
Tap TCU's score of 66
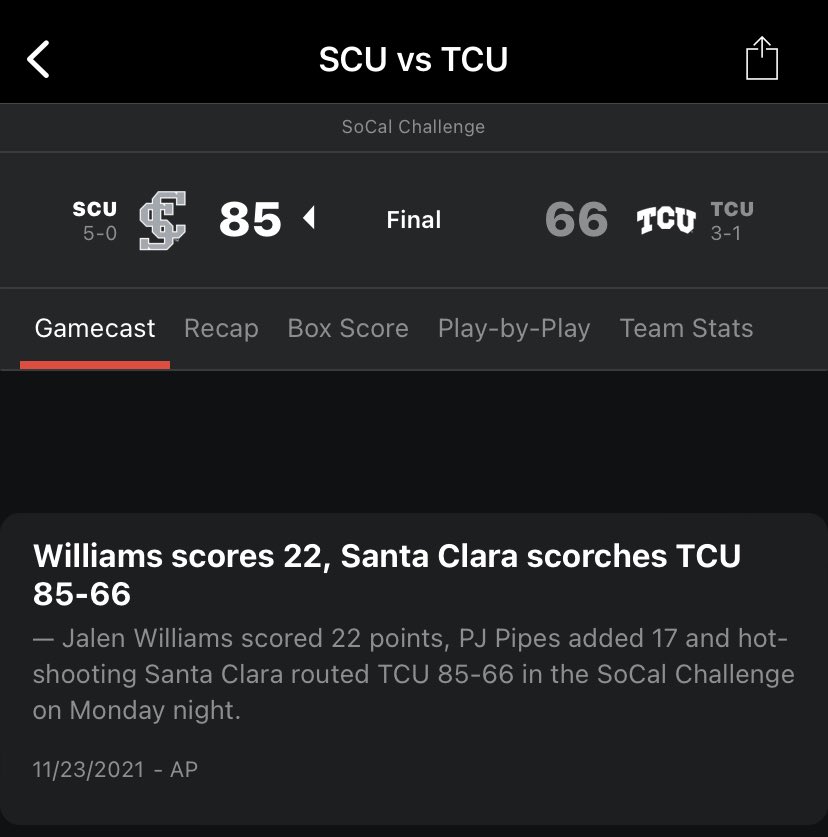(x=577, y=220)
